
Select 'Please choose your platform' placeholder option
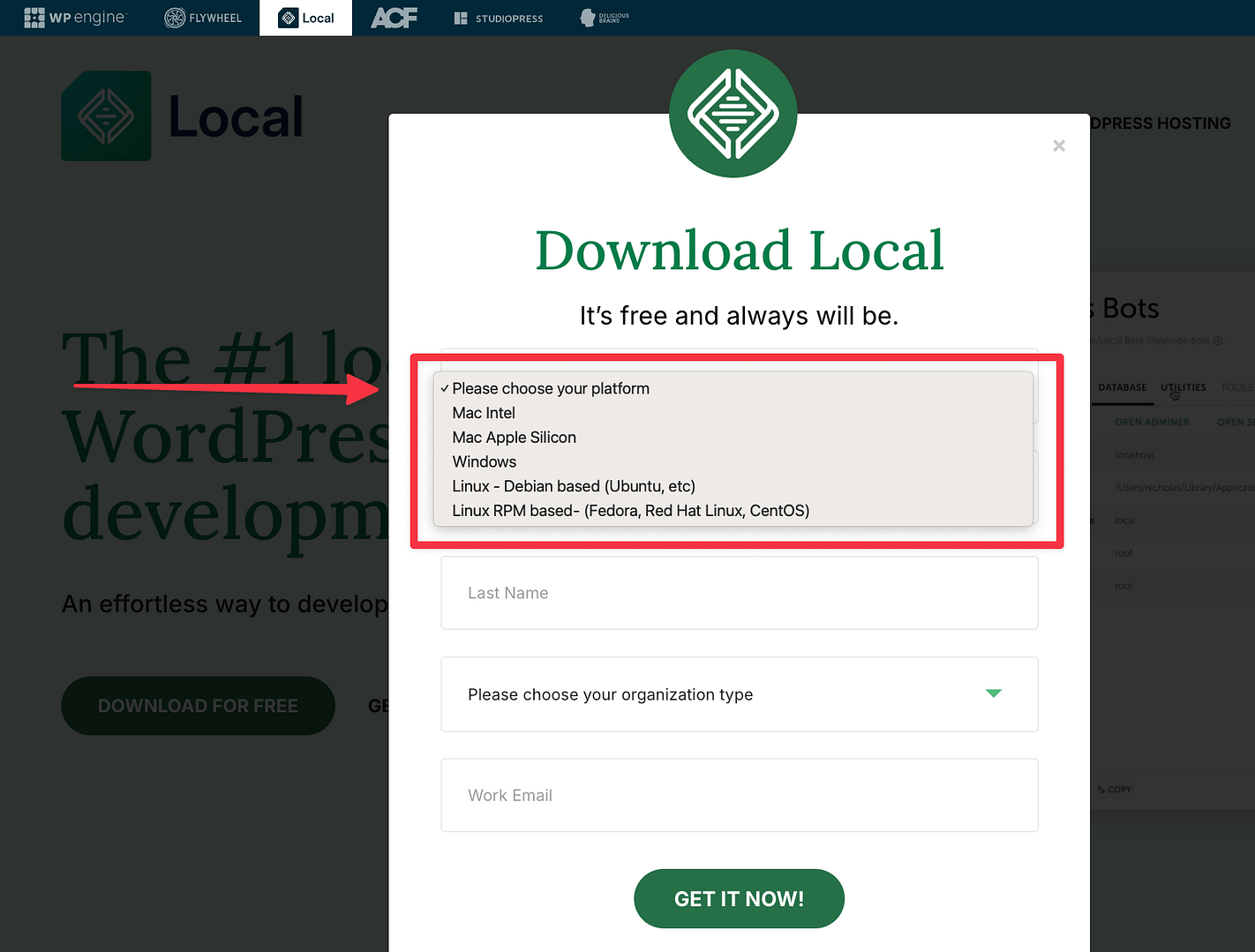pos(550,388)
